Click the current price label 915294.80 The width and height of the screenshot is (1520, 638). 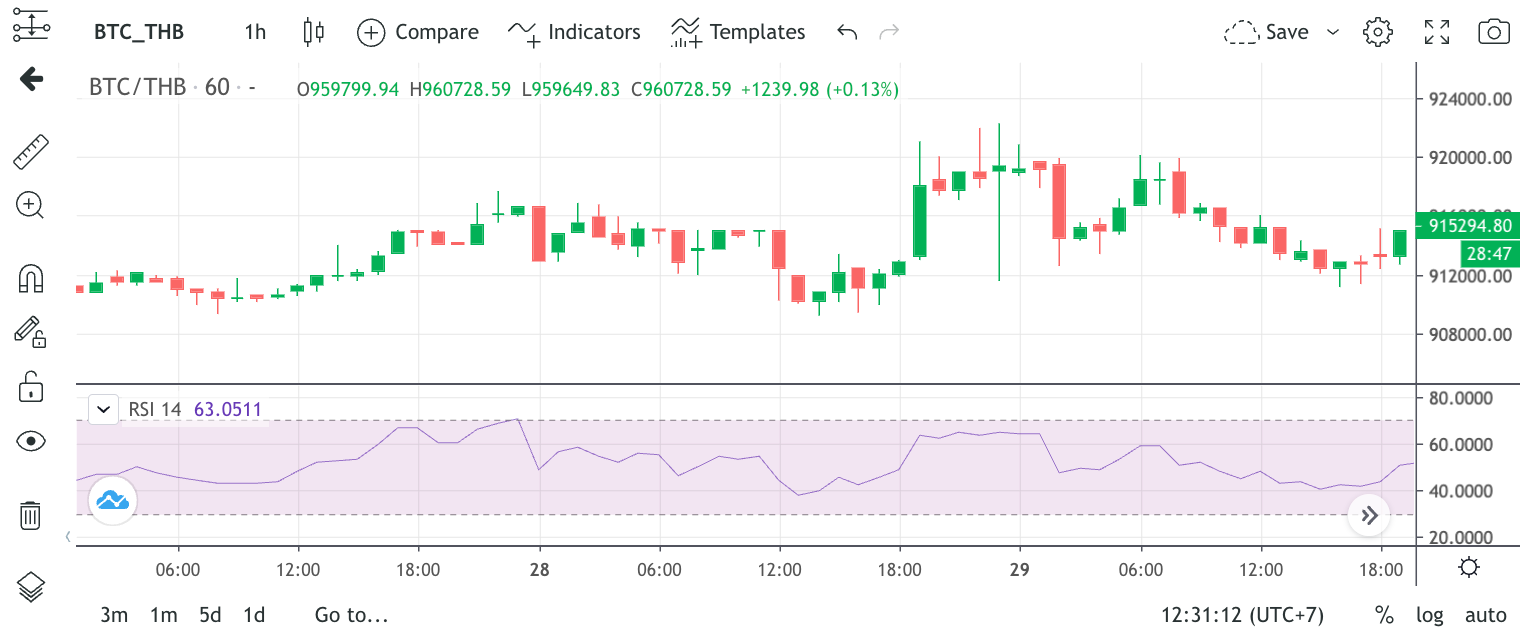(1469, 225)
